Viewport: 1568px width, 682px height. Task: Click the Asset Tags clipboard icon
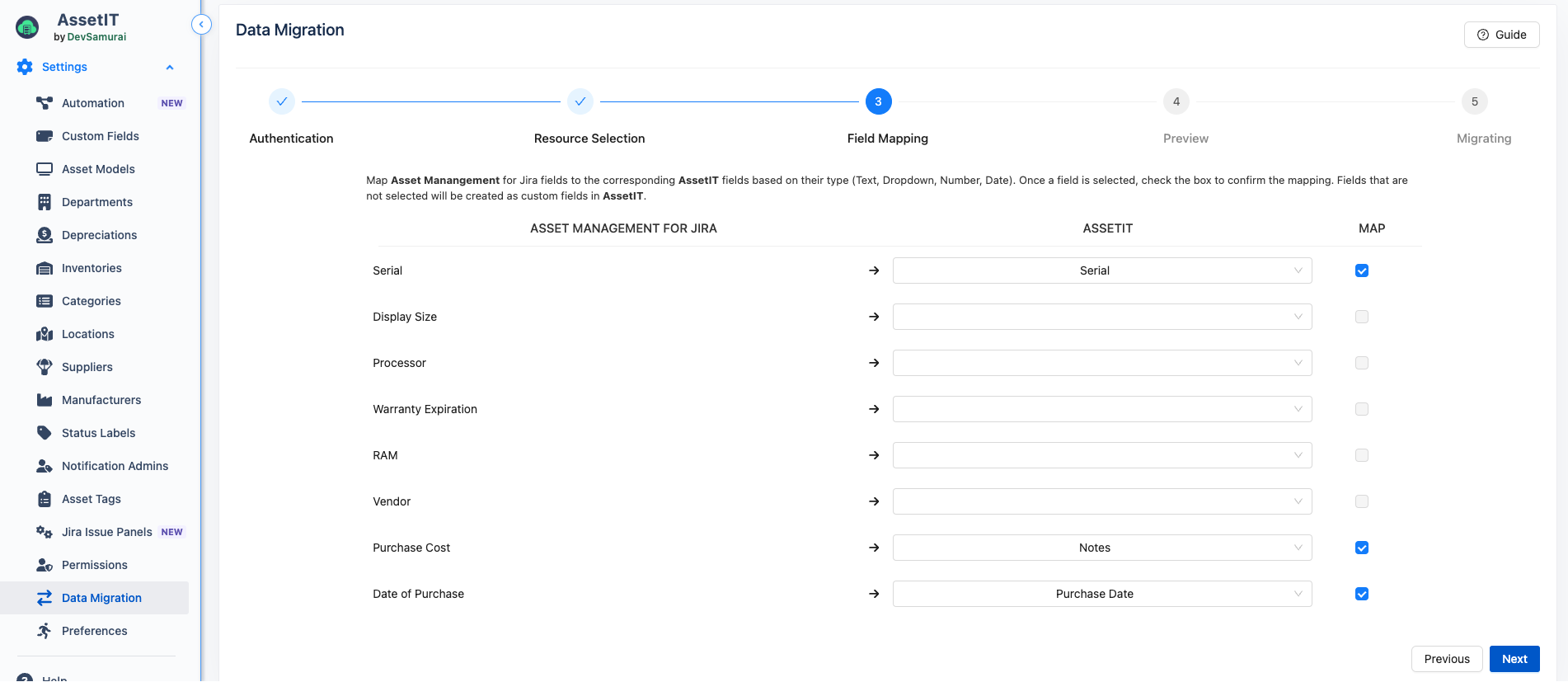pyautogui.click(x=45, y=499)
